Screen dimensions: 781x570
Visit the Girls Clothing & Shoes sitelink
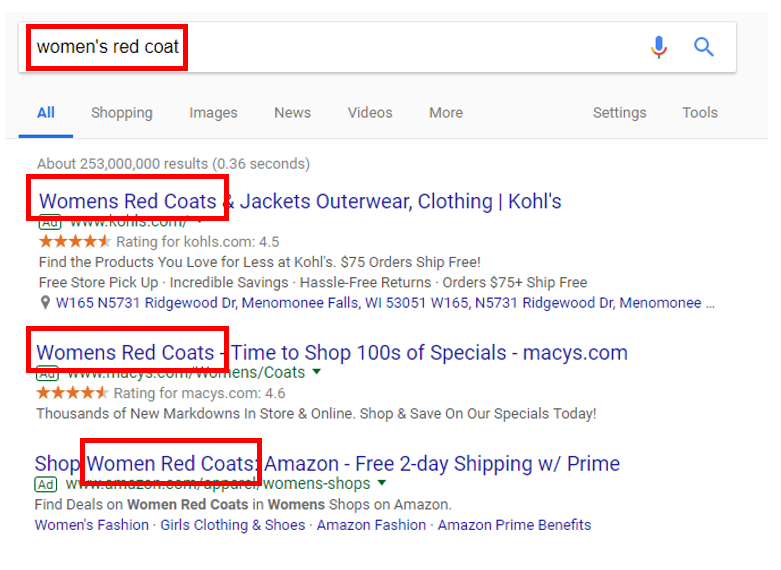click(233, 525)
